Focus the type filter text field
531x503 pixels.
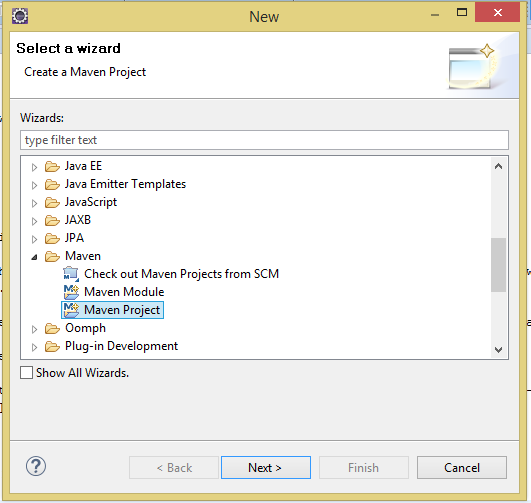[x=264, y=140]
